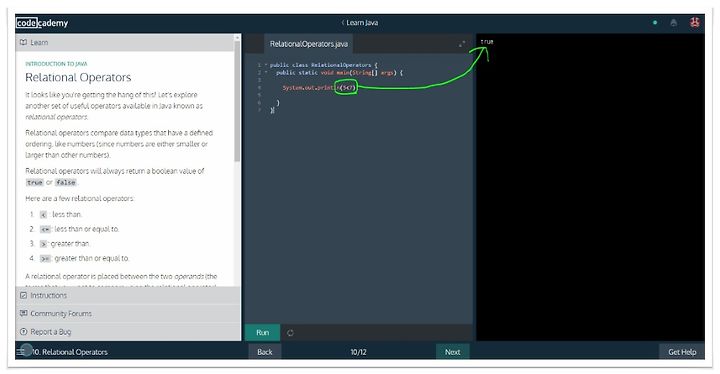Reset the code with refresh icon
This screenshot has width=720, height=374.
(290, 333)
